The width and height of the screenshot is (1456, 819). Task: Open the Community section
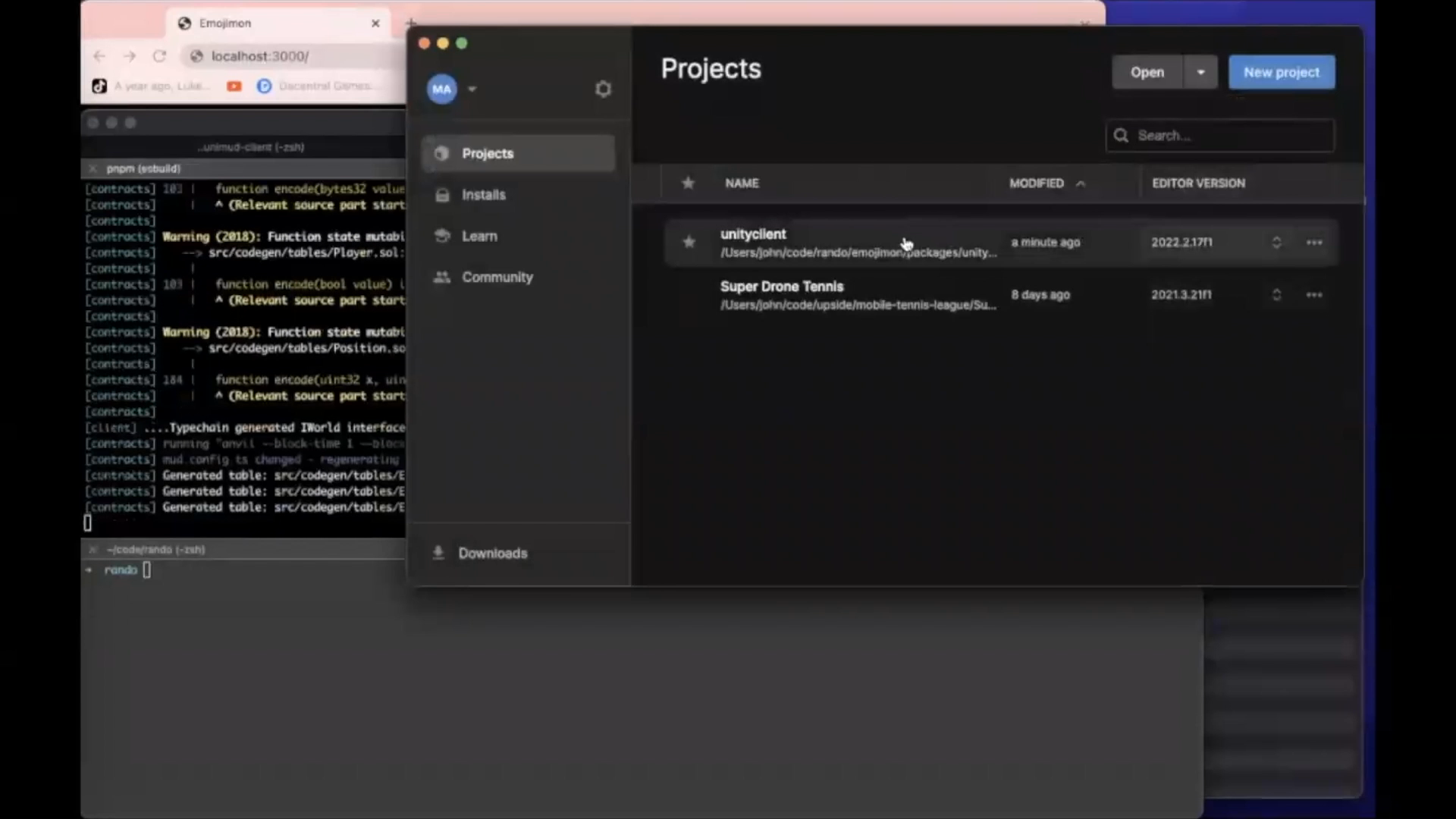pos(519,278)
